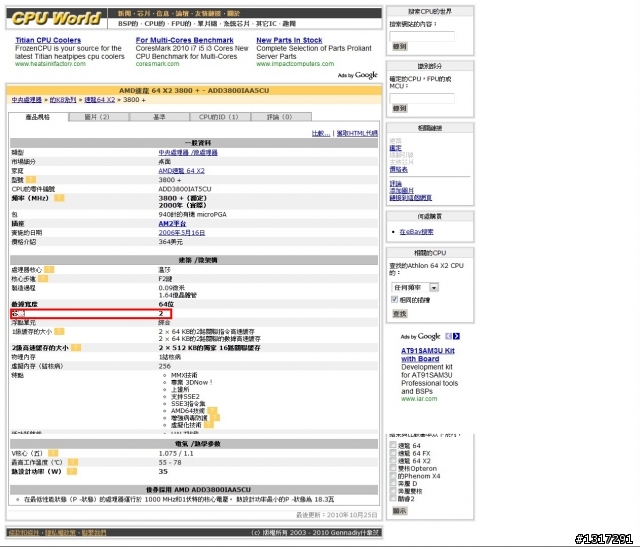Image resolution: width=640 pixels, height=547 pixels.
Task: Click the help icon after AMD64技術
Action: [212, 411]
